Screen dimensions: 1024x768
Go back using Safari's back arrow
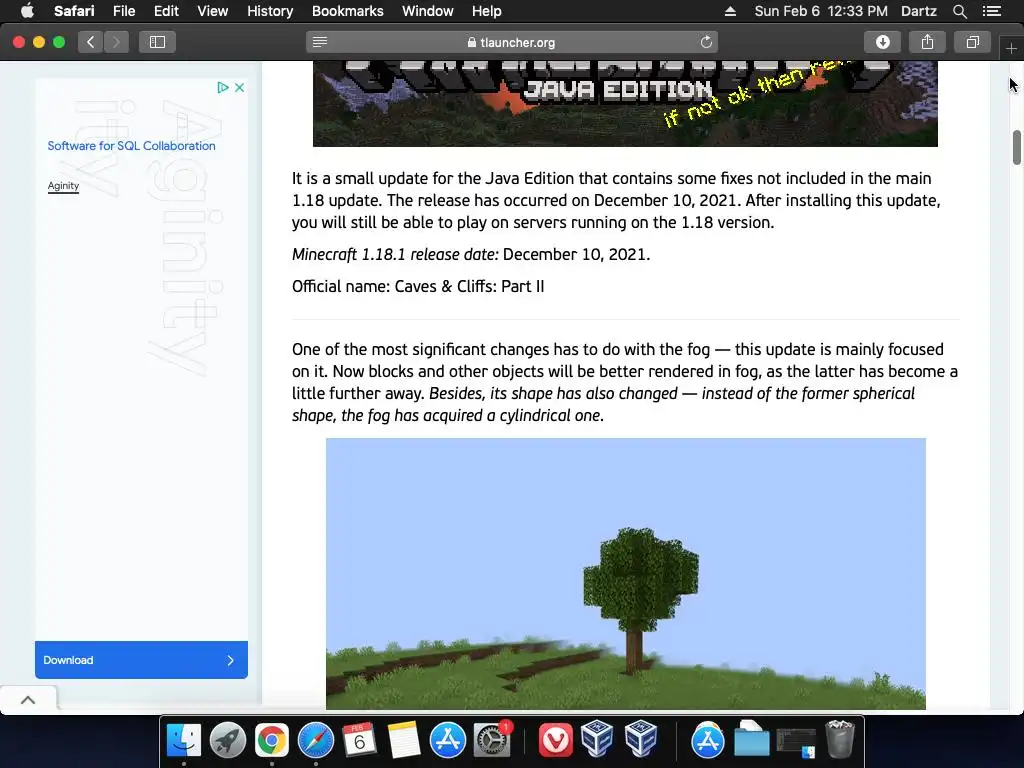pos(91,42)
